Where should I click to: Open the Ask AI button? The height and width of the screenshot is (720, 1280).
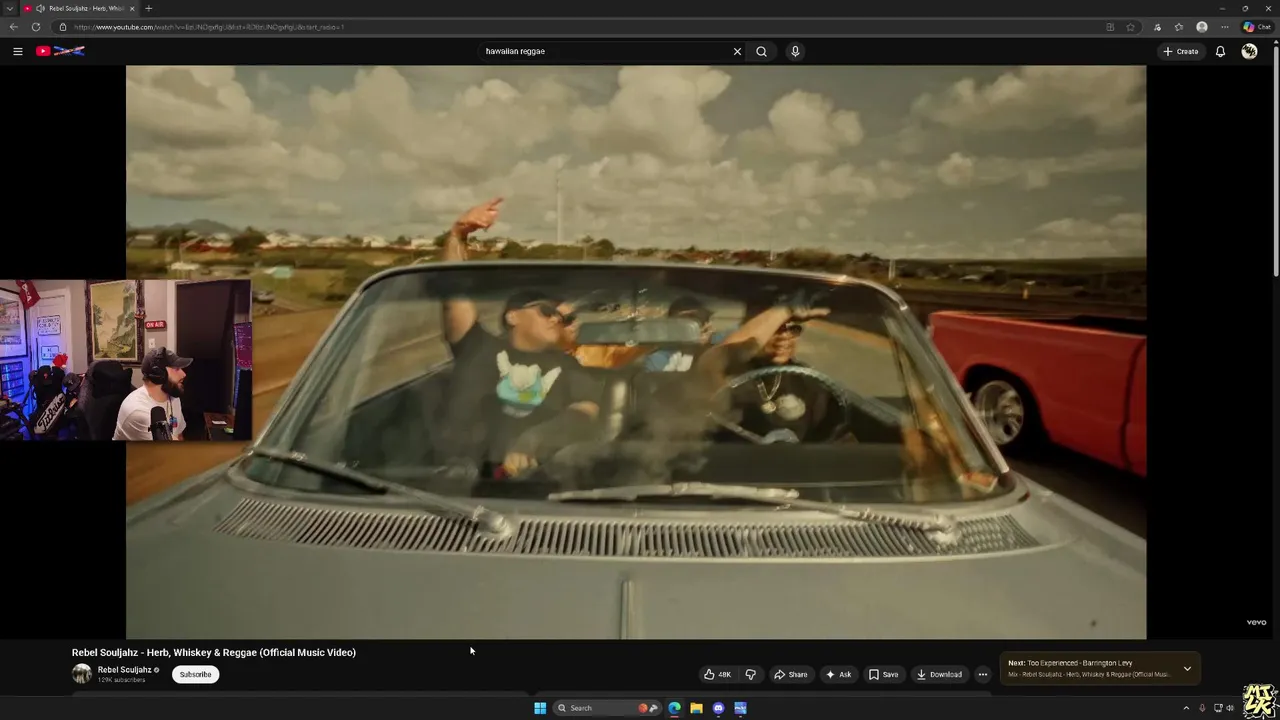coord(838,674)
